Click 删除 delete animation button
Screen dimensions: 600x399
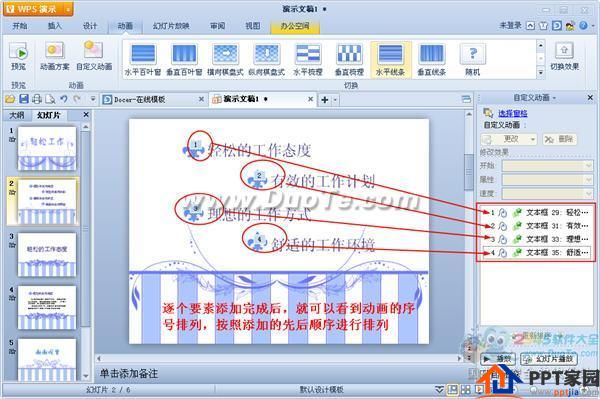(560, 139)
